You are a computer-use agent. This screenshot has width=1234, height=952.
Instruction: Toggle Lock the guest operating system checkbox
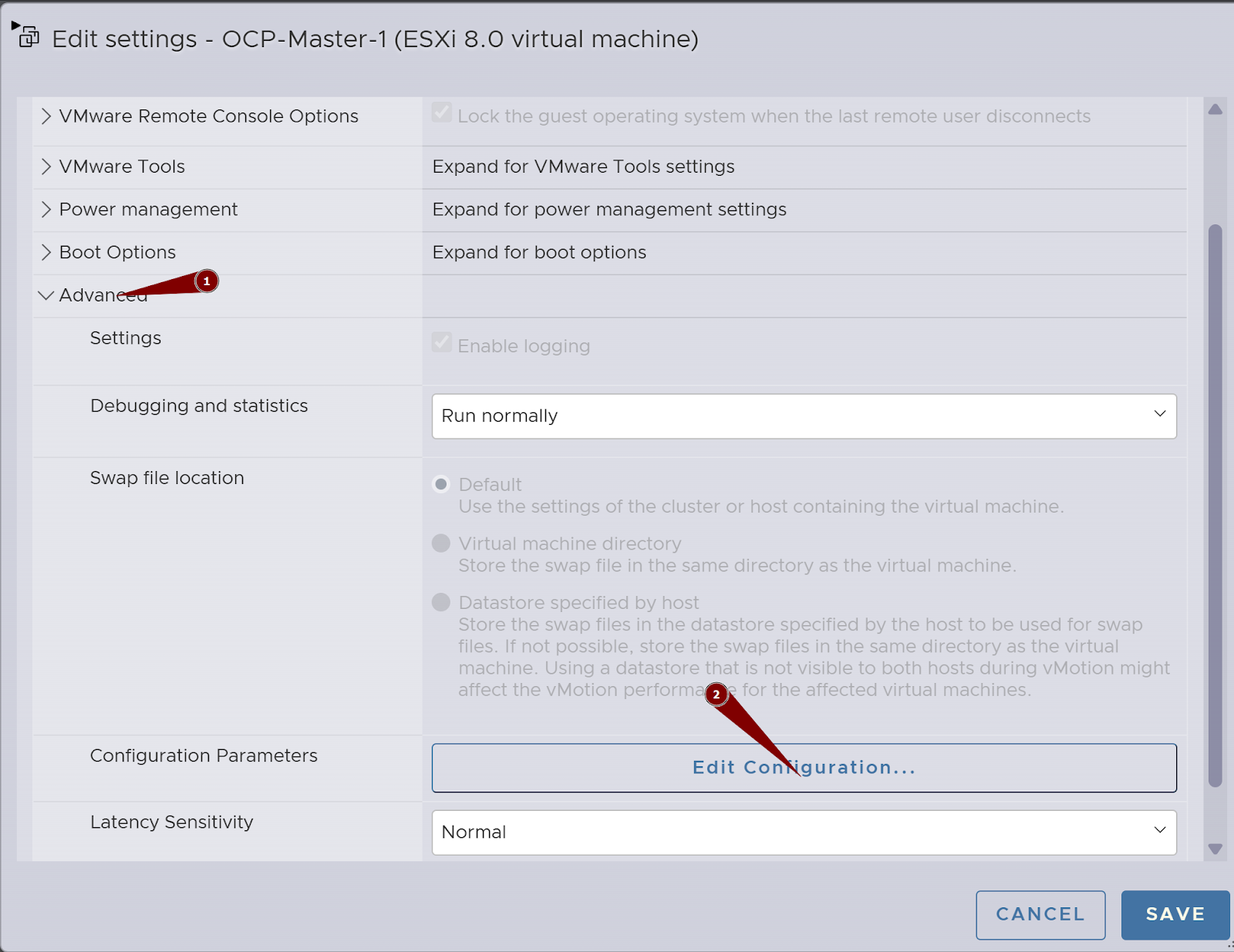[442, 113]
